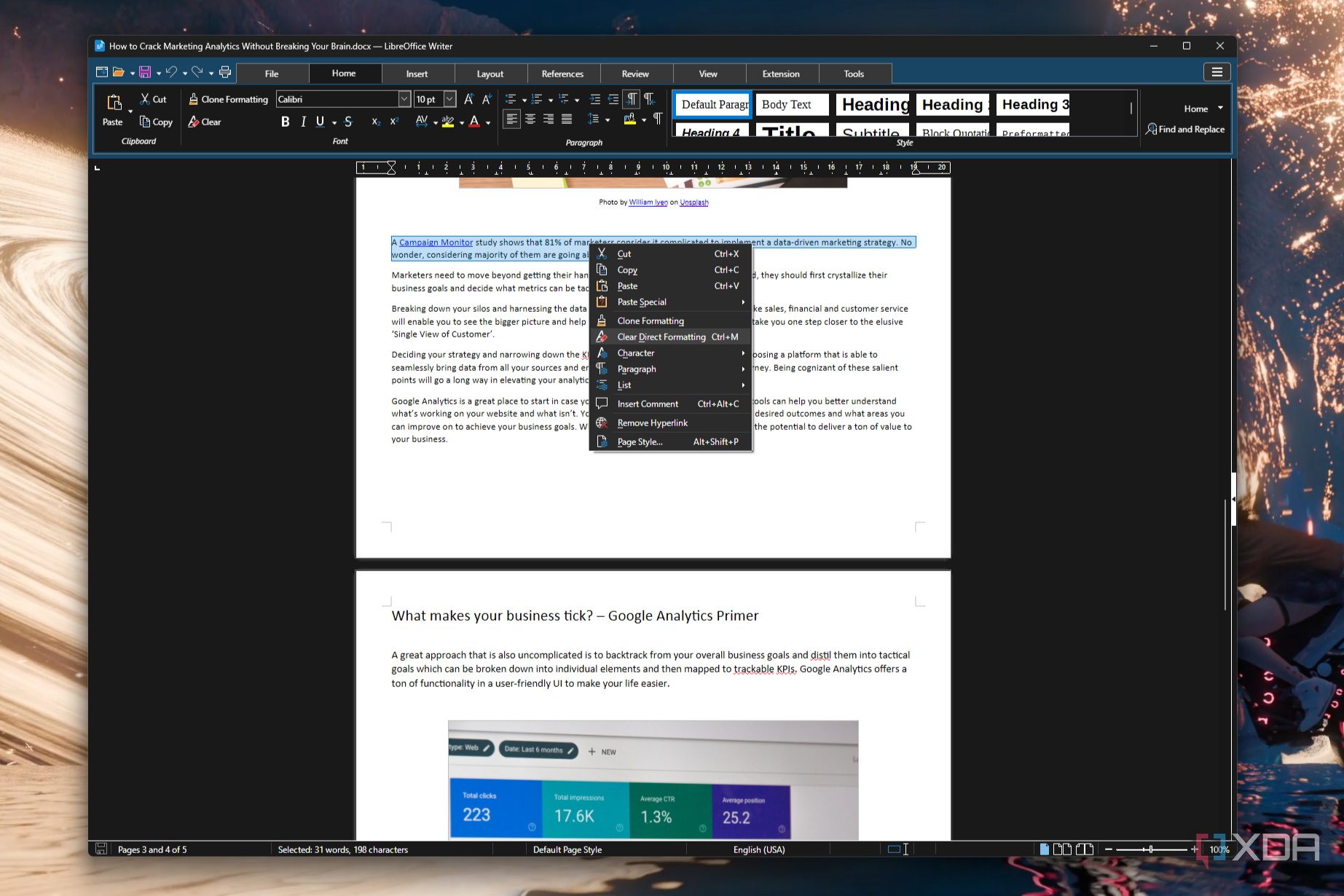Switch to multiple-page view in status bar
The height and width of the screenshot is (896, 1344).
tap(1062, 849)
